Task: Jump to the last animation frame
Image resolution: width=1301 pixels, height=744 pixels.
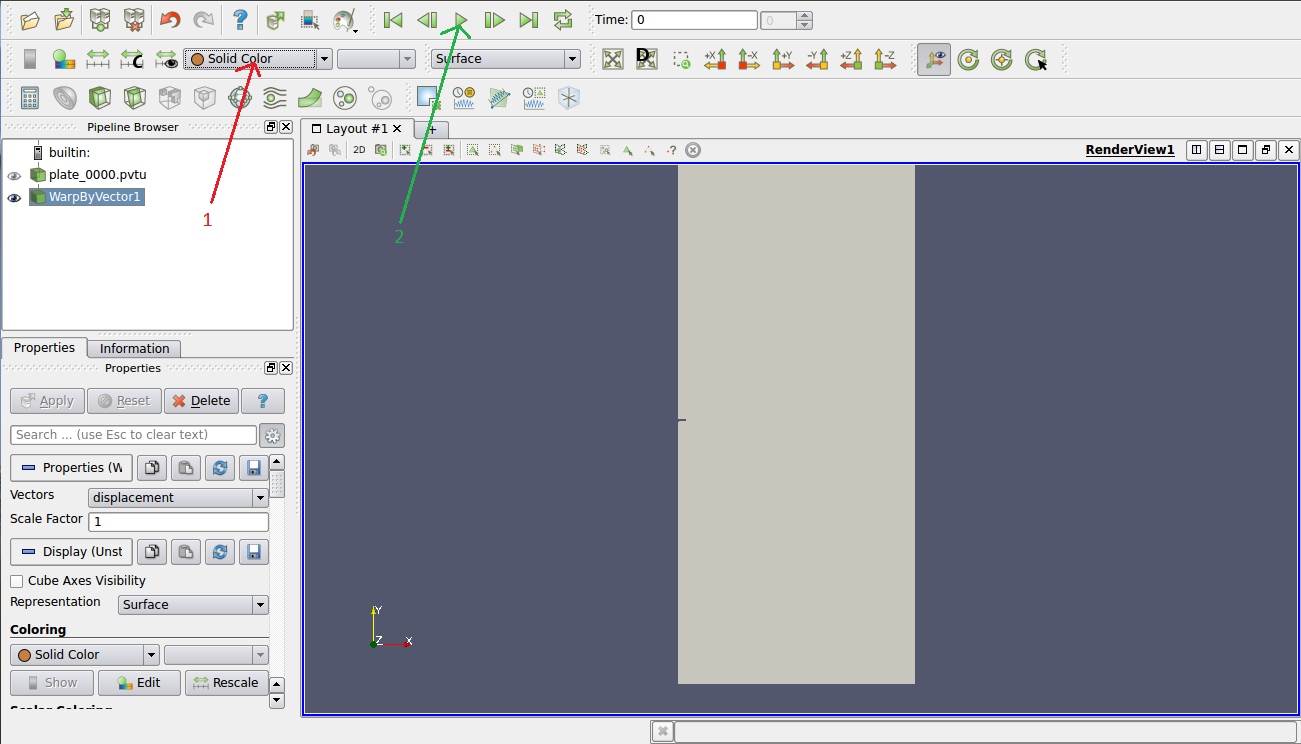Action: tap(528, 20)
